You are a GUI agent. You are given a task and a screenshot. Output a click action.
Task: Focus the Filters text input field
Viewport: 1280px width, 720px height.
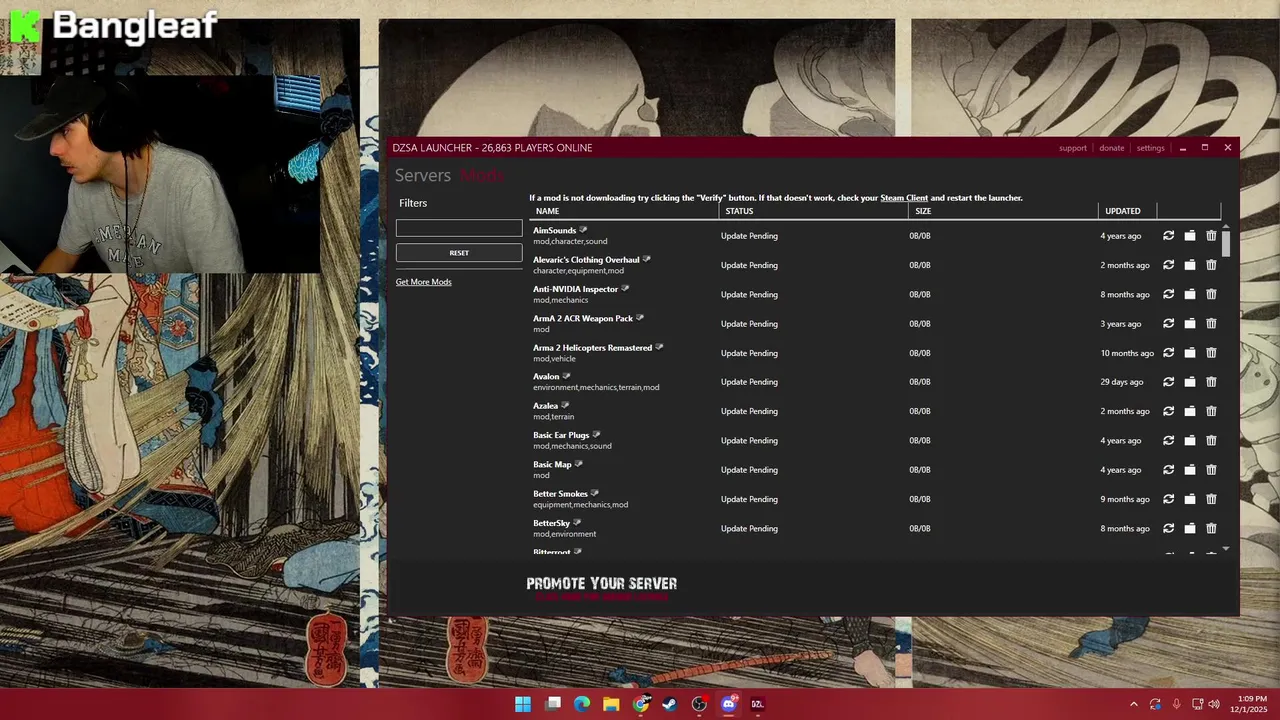[x=459, y=228]
